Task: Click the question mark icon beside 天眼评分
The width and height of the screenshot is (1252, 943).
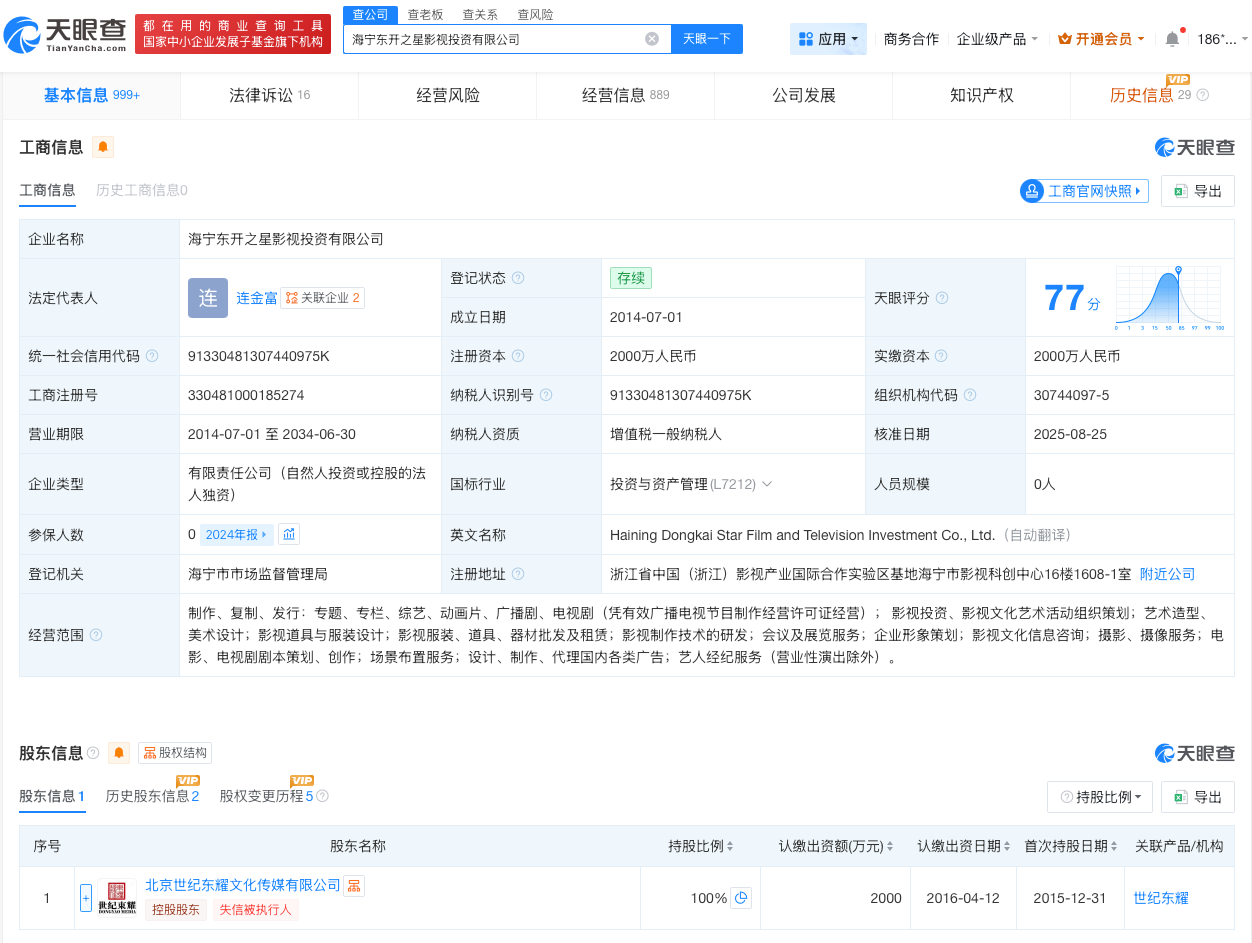Action: click(942, 297)
